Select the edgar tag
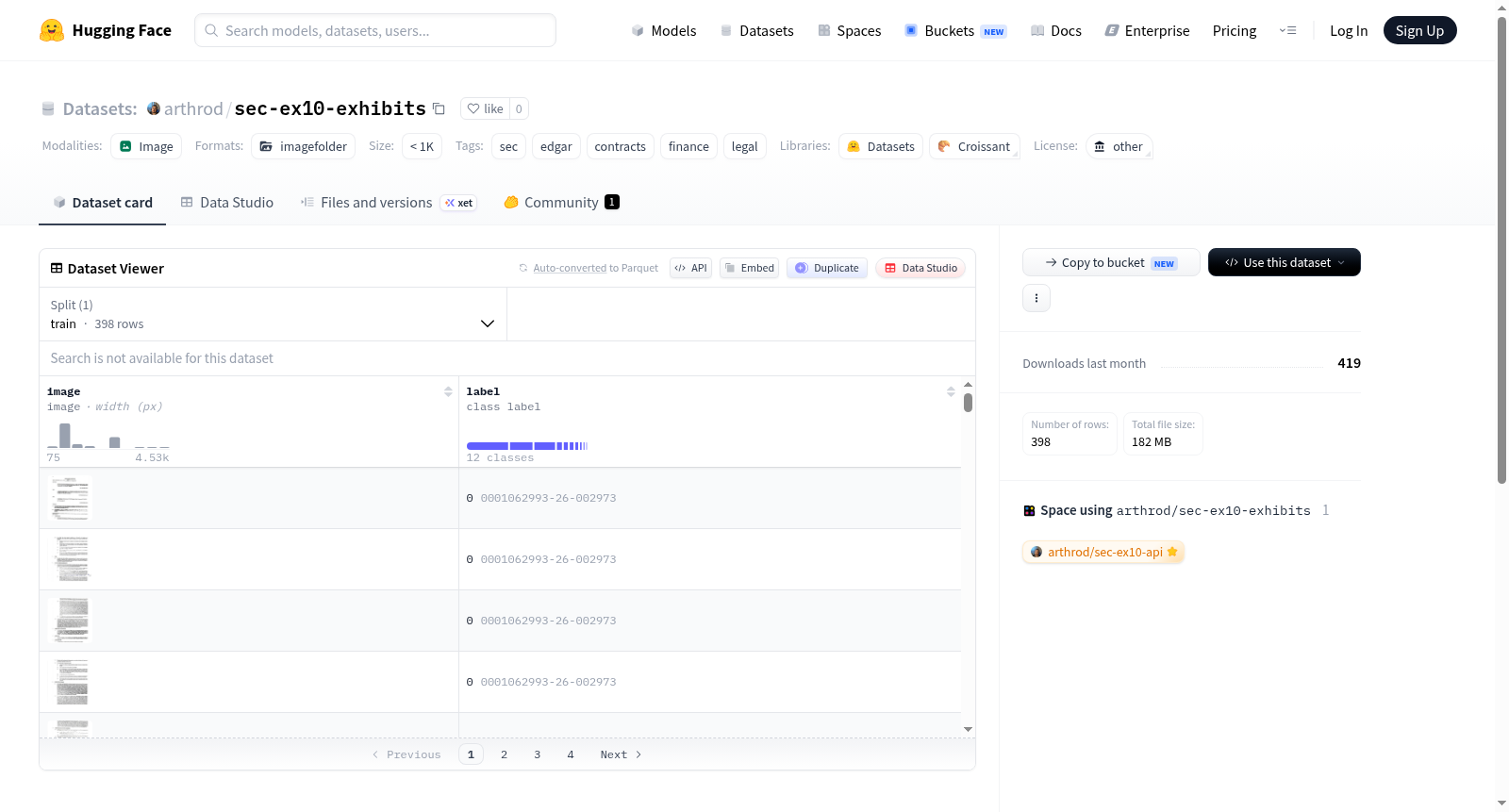 pos(556,146)
